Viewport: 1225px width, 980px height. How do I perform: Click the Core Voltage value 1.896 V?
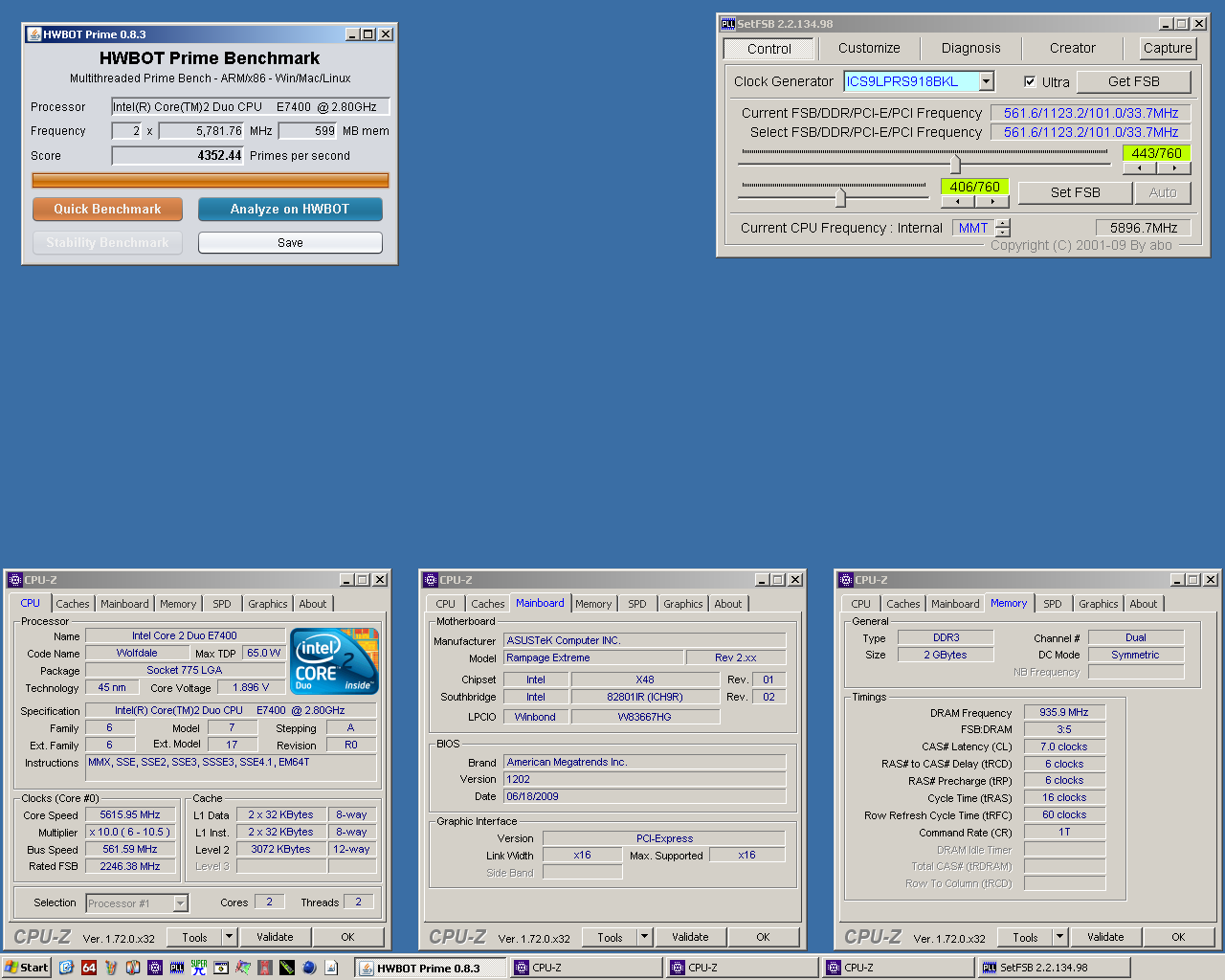251,687
